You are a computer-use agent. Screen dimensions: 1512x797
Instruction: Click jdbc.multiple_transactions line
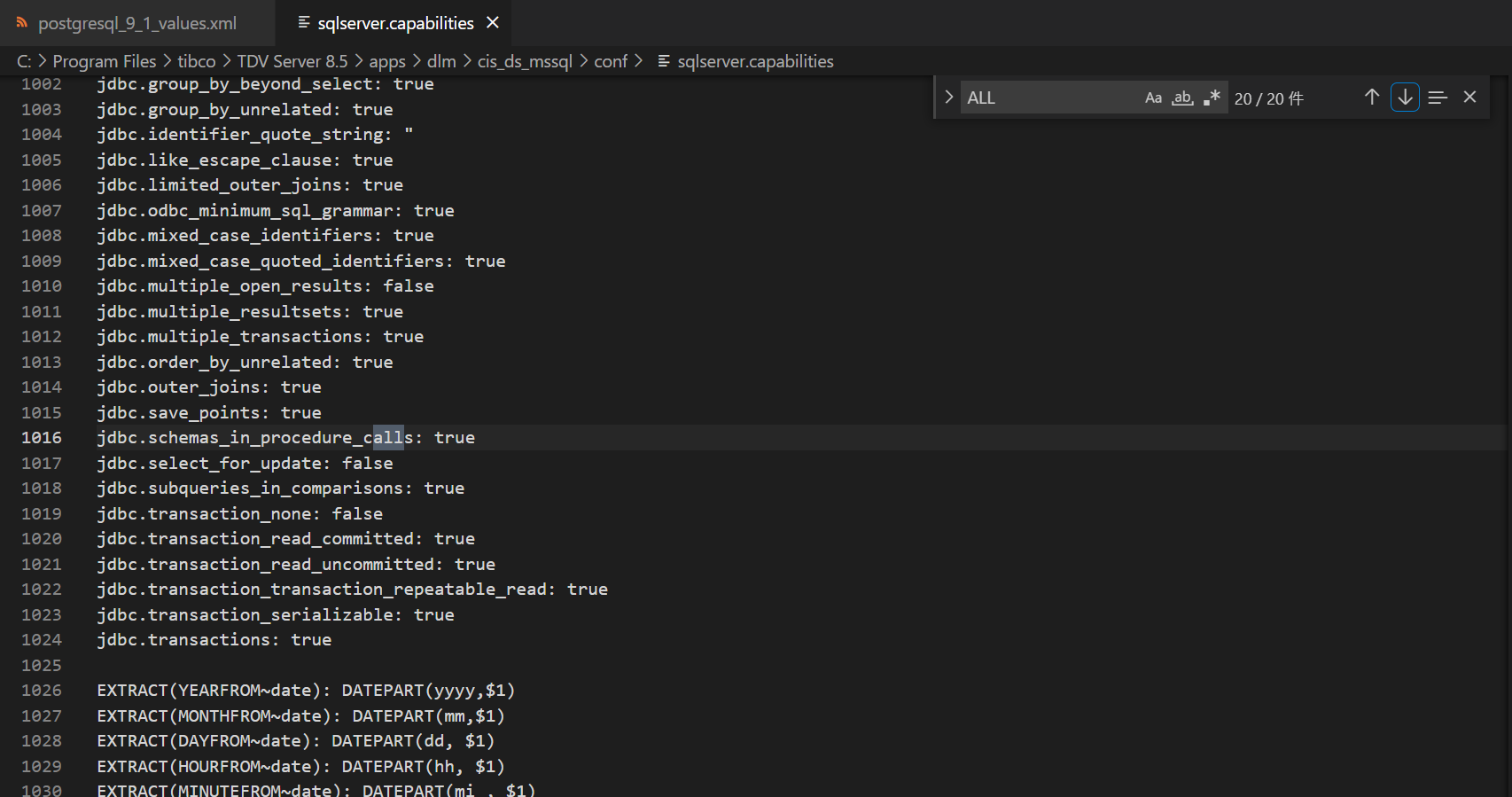tap(261, 337)
